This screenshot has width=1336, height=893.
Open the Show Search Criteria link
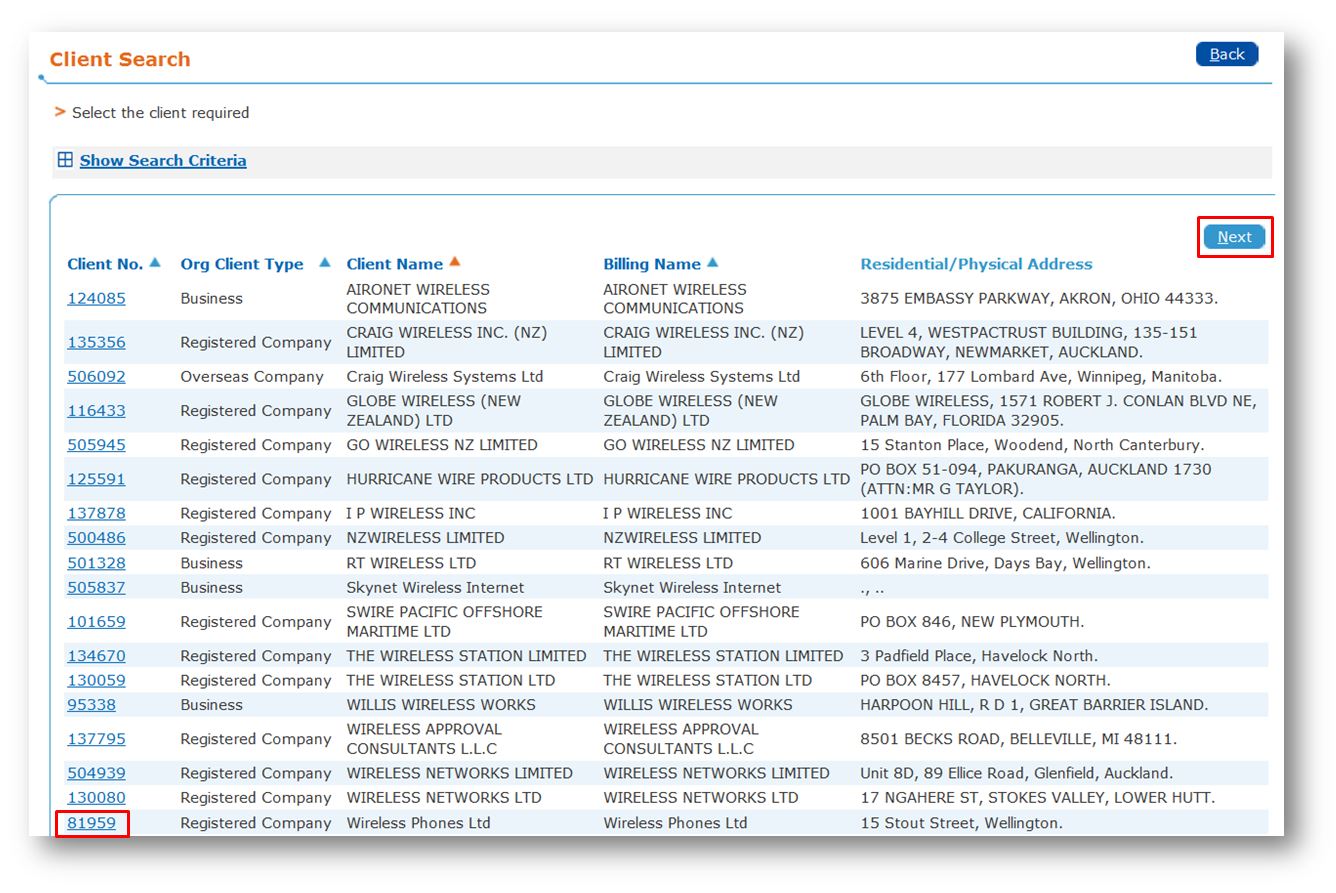[x=163, y=160]
